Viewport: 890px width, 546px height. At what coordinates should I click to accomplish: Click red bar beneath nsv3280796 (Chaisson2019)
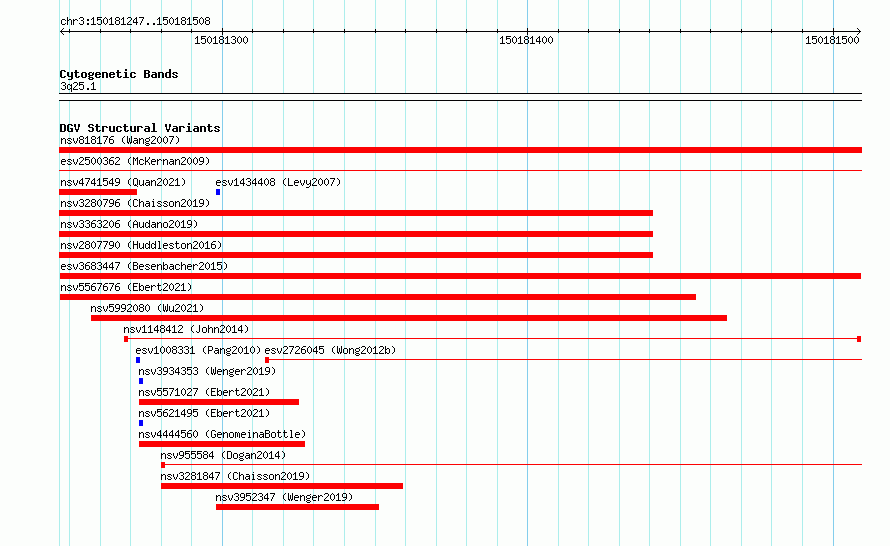356,213
